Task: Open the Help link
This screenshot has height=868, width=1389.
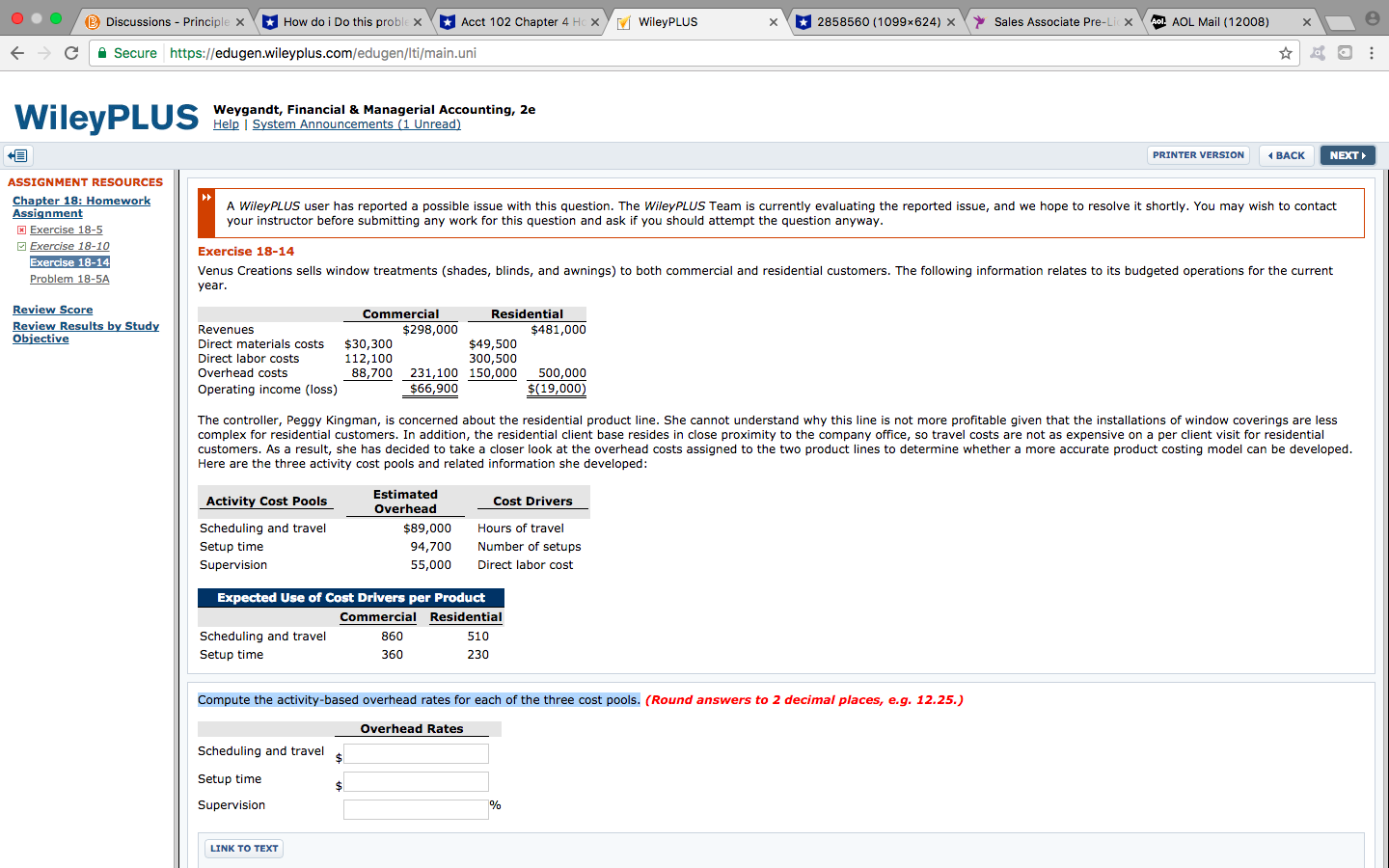Action: [226, 124]
